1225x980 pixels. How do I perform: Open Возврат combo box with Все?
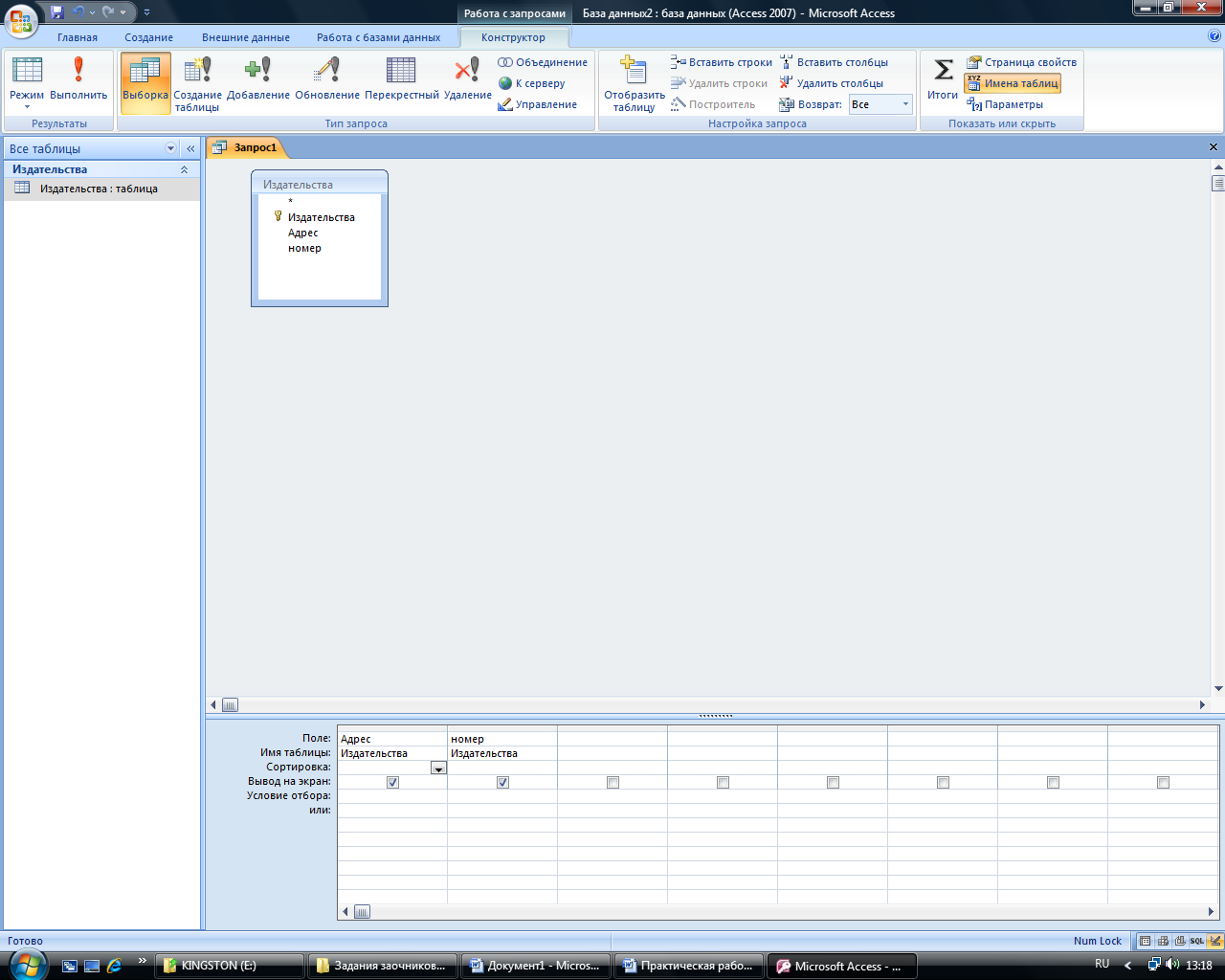881,104
